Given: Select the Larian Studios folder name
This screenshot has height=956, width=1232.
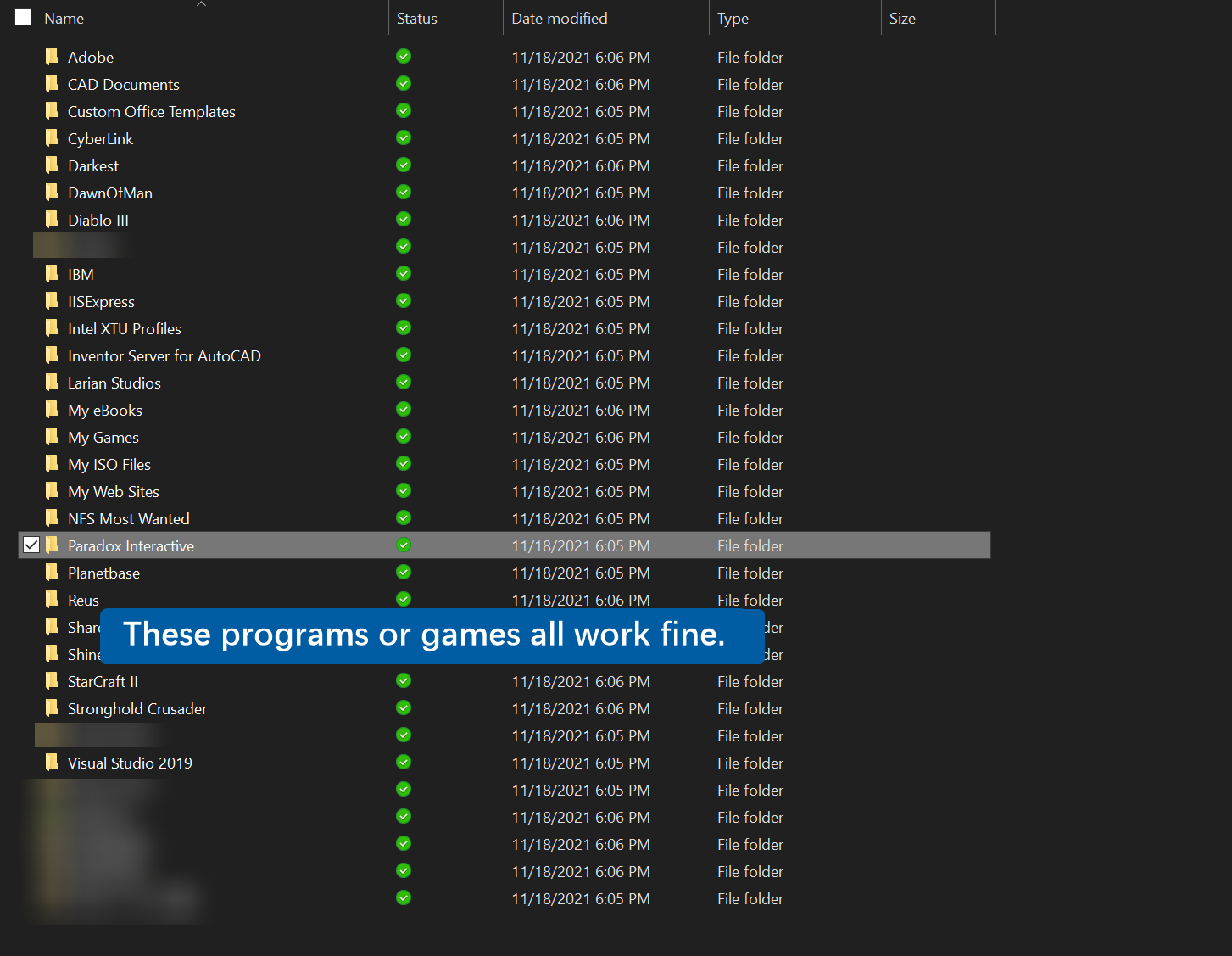Looking at the screenshot, I should coord(114,383).
